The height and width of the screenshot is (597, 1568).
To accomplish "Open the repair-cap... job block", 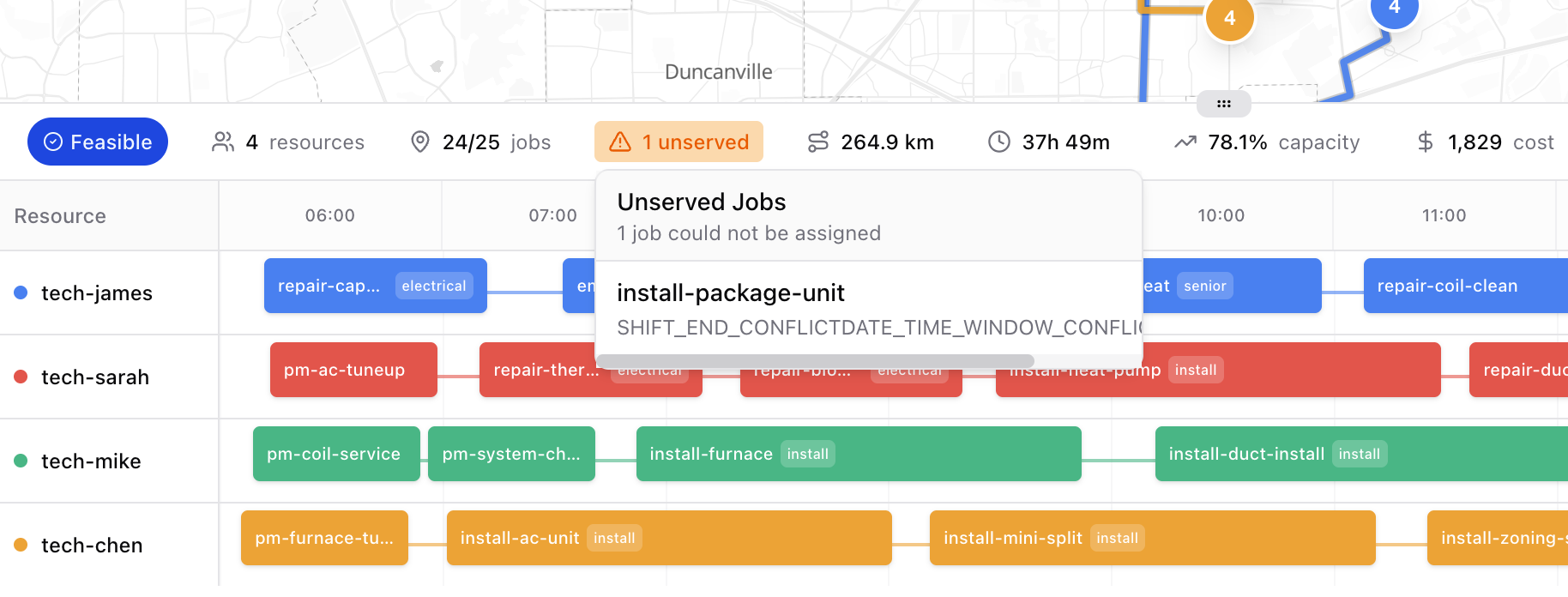I will (x=376, y=286).
